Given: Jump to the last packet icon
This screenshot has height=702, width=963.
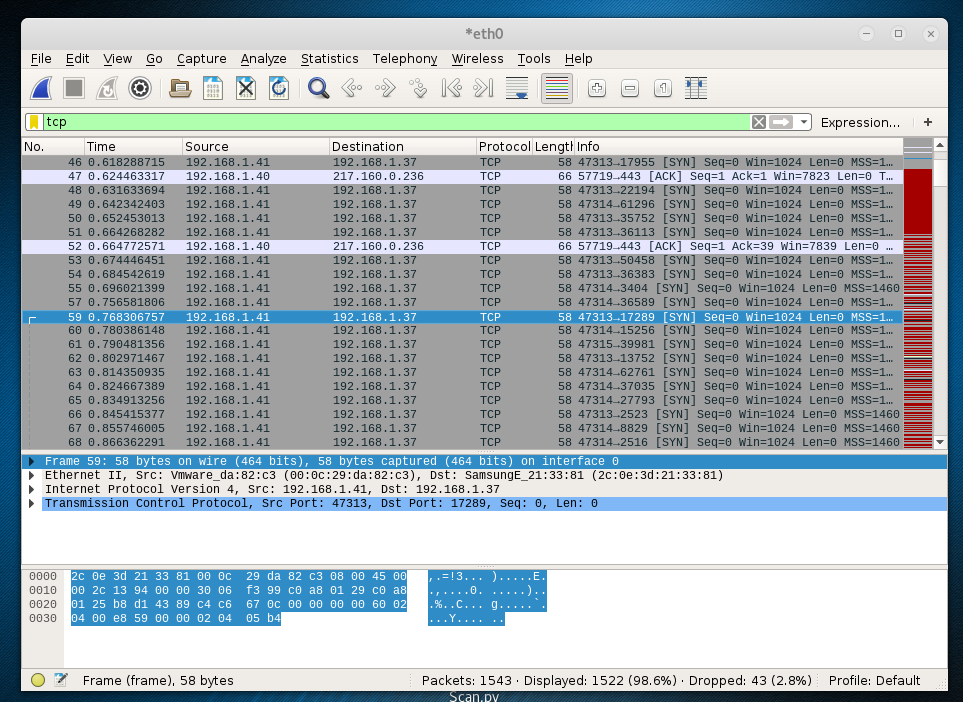Looking at the screenshot, I should pos(484,88).
